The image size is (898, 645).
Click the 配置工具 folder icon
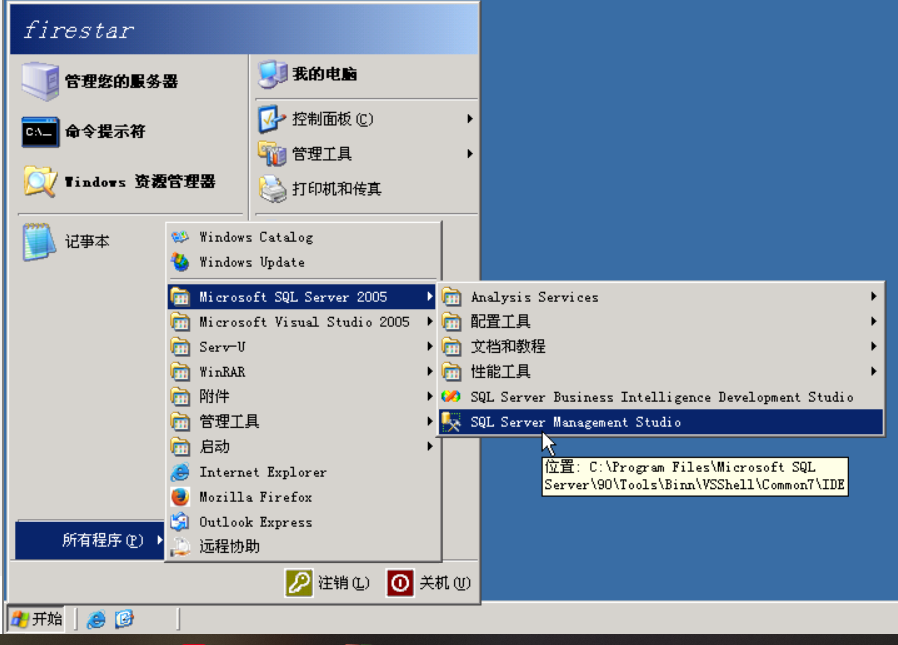click(x=451, y=321)
